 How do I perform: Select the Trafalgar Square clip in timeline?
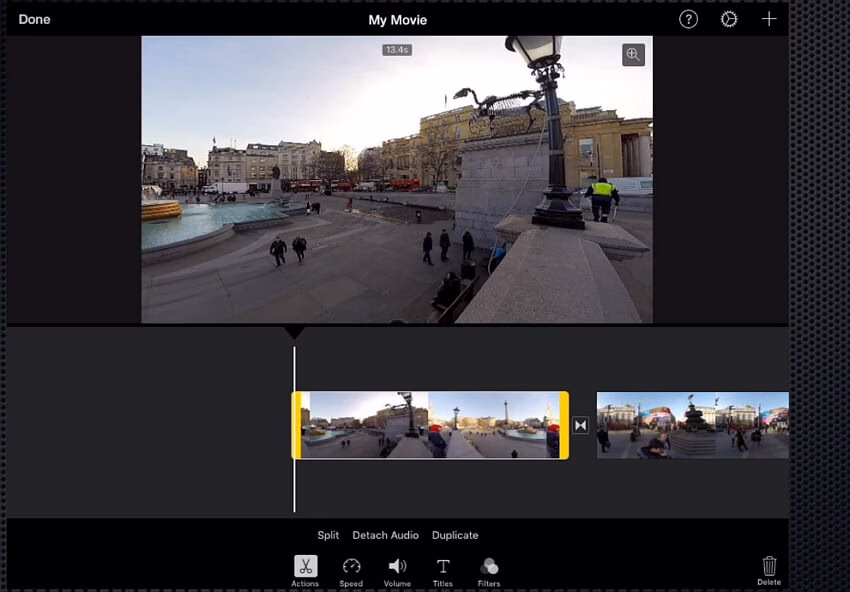(x=430, y=425)
